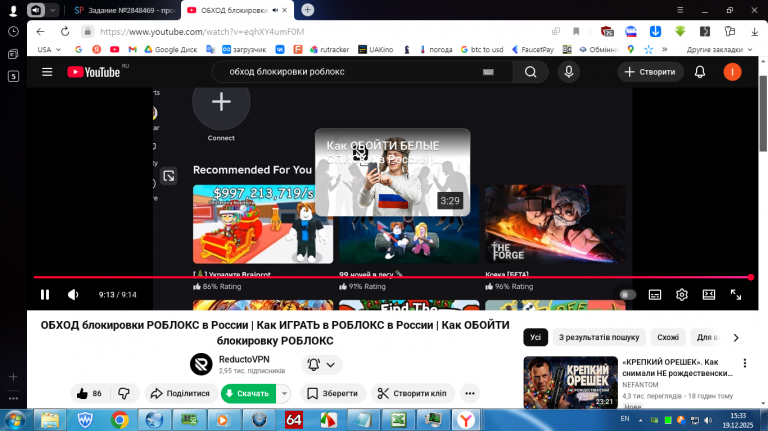Toggle subtitles in the player
768x431 pixels.
[655, 294]
